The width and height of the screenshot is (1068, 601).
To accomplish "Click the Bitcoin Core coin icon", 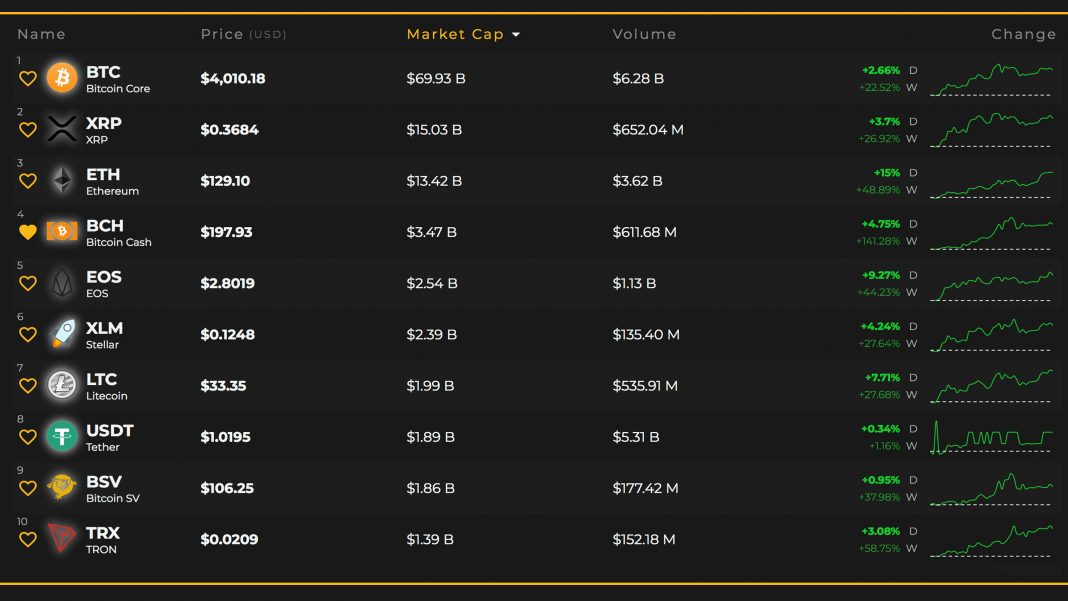I will point(62,78).
